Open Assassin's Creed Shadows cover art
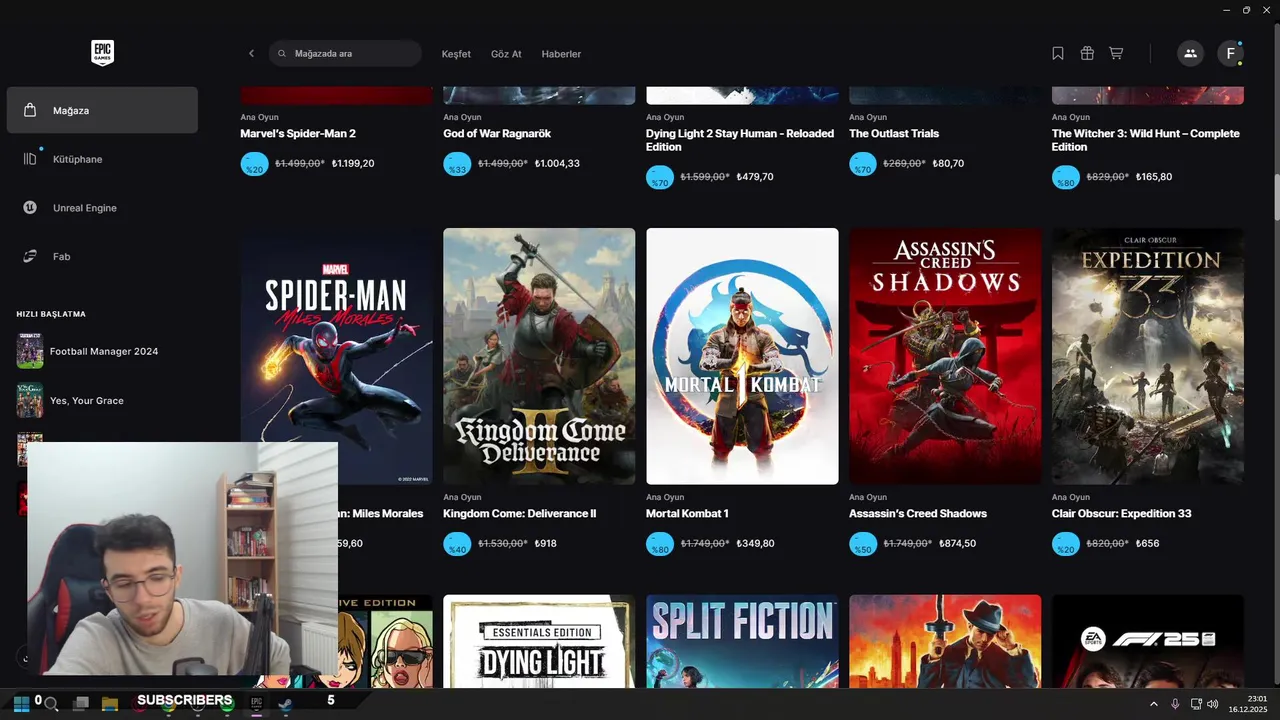Image resolution: width=1280 pixels, height=720 pixels. (x=945, y=356)
